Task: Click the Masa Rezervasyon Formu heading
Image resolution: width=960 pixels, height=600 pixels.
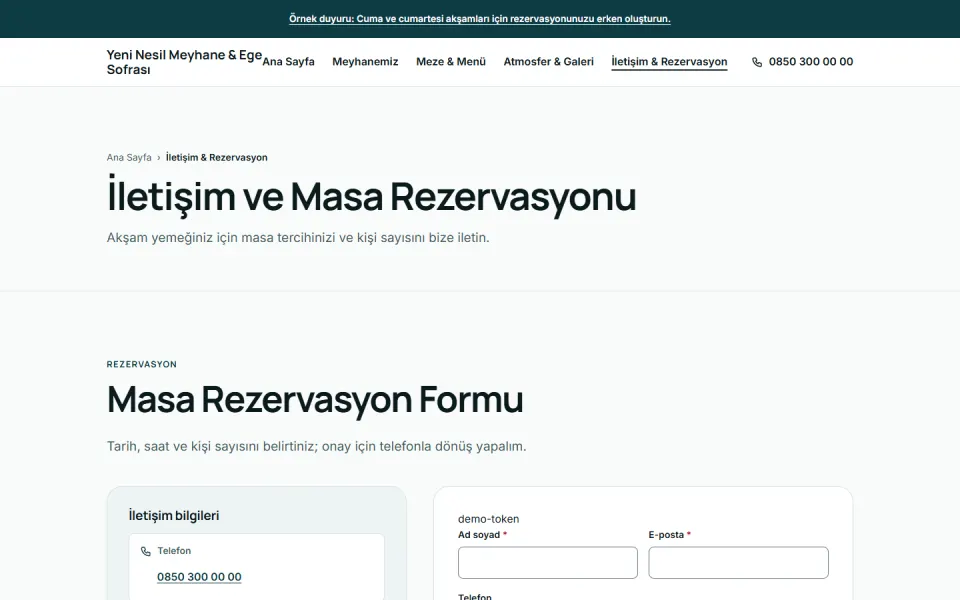Action: pyautogui.click(x=315, y=399)
